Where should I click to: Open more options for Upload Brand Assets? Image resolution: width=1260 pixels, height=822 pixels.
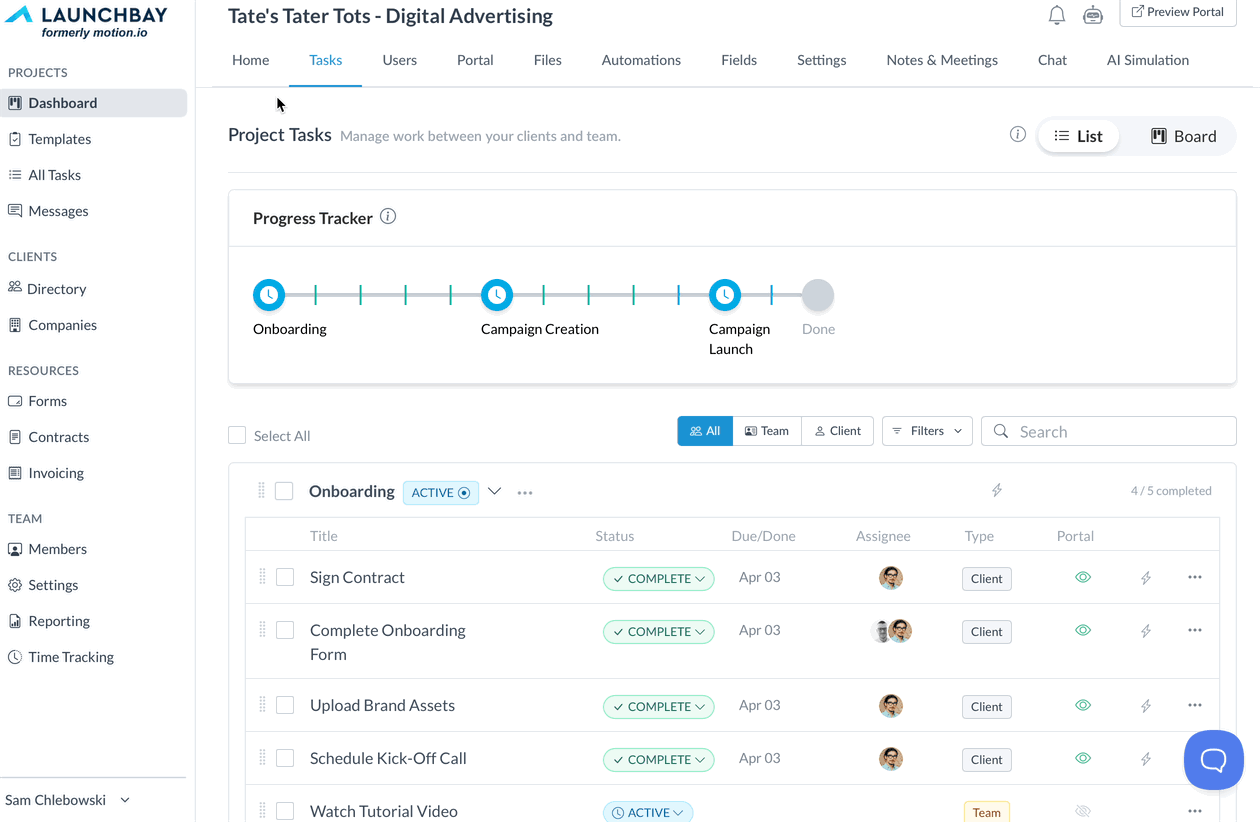tap(1195, 705)
